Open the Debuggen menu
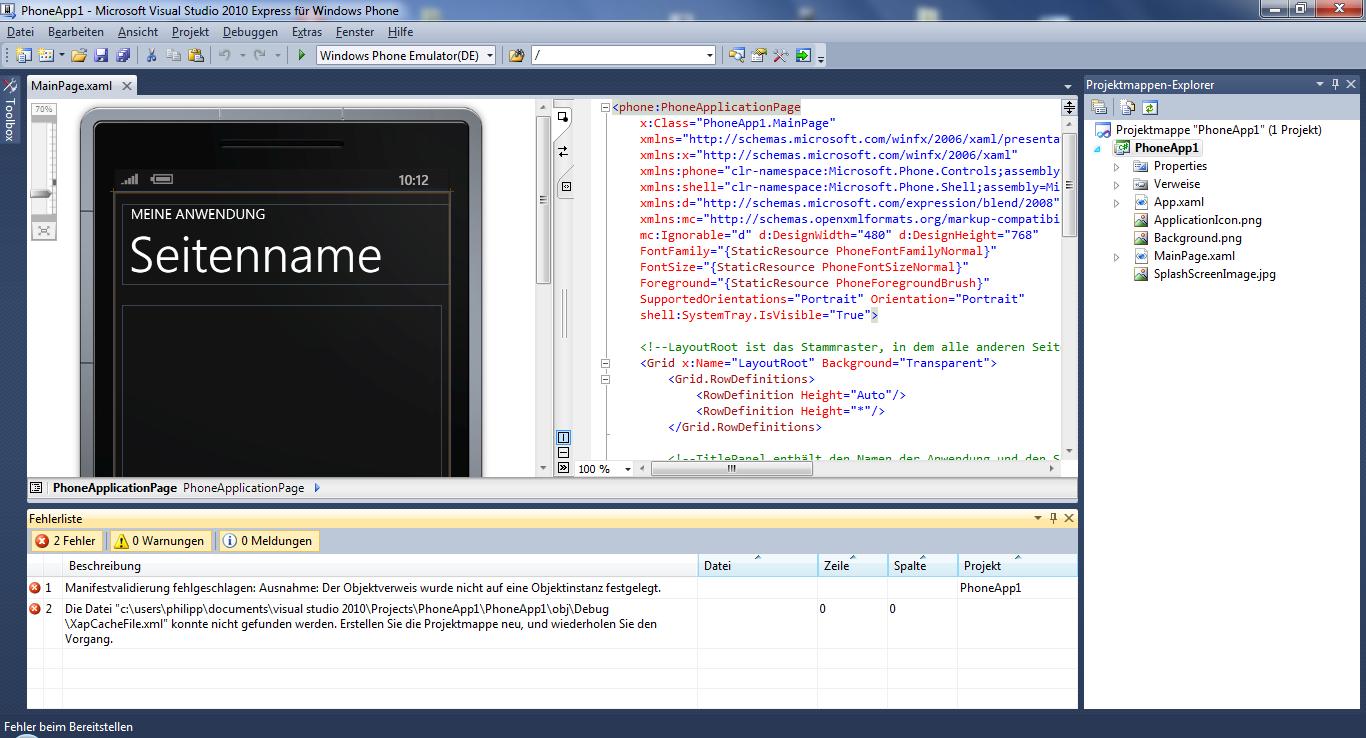This screenshot has height=738, width=1366. [x=250, y=32]
